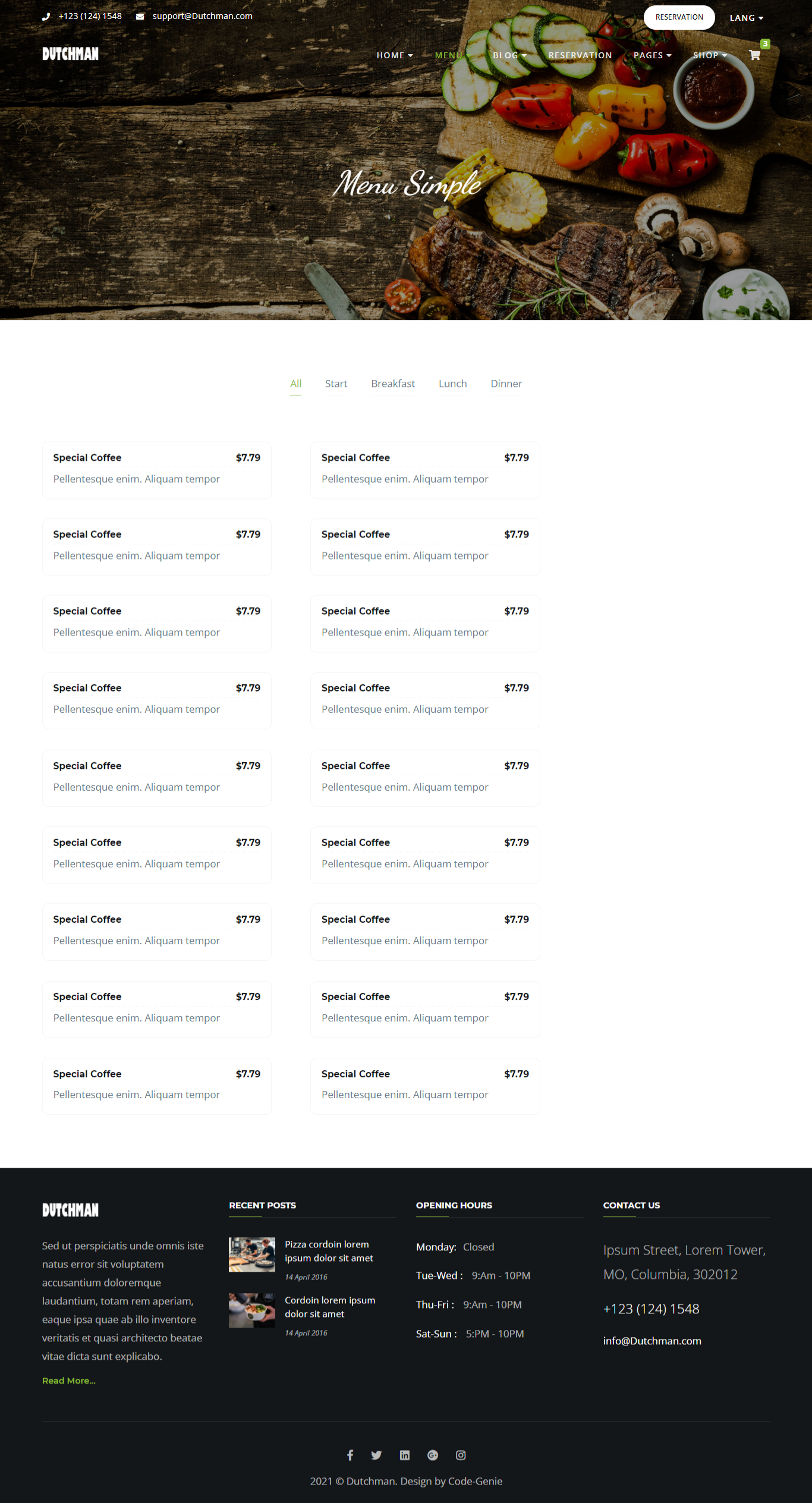This screenshot has width=812, height=1503.
Task: Open the shopping cart icon
Action: (754, 55)
